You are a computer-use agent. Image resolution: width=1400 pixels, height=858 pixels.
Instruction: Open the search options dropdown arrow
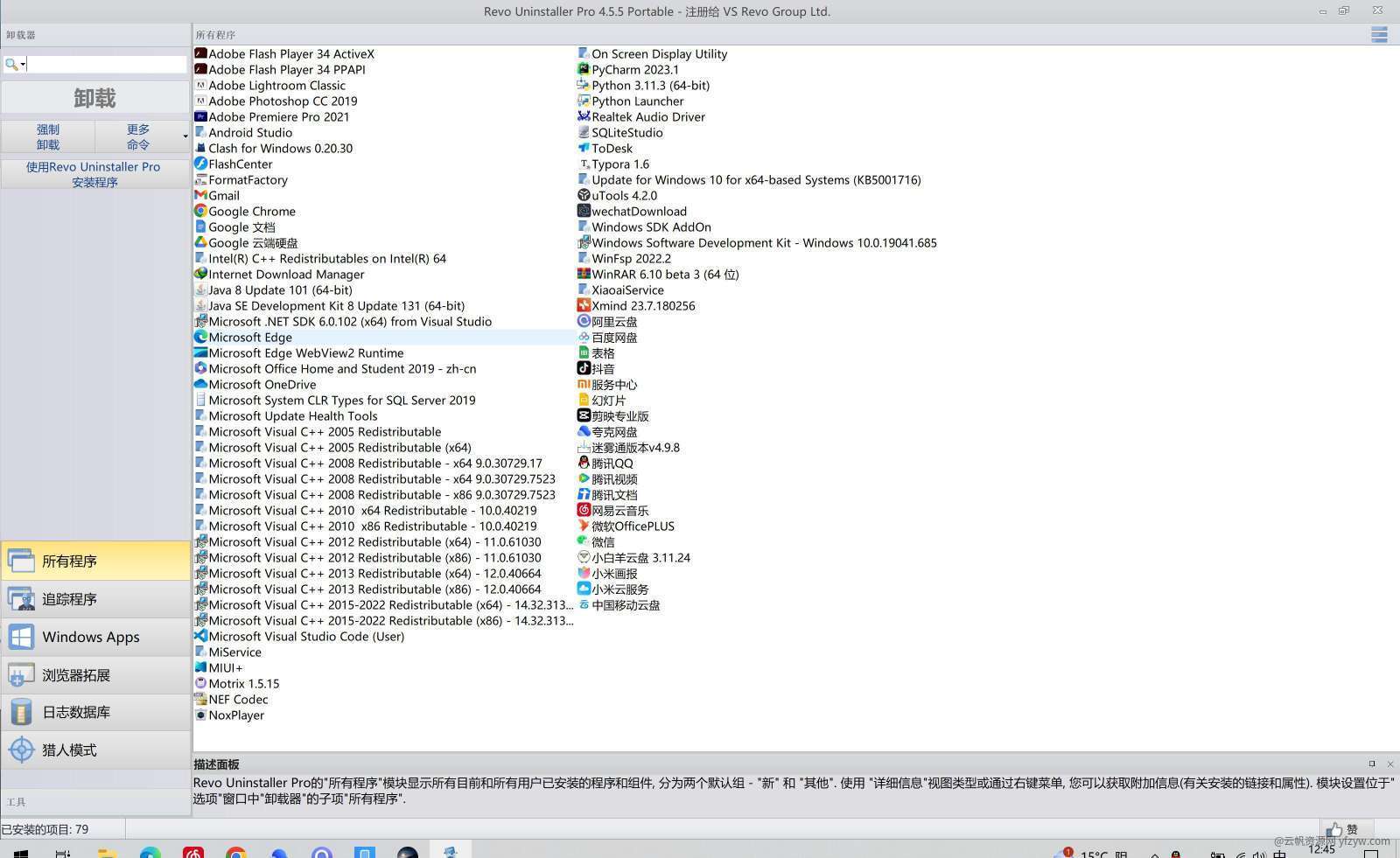click(x=23, y=65)
